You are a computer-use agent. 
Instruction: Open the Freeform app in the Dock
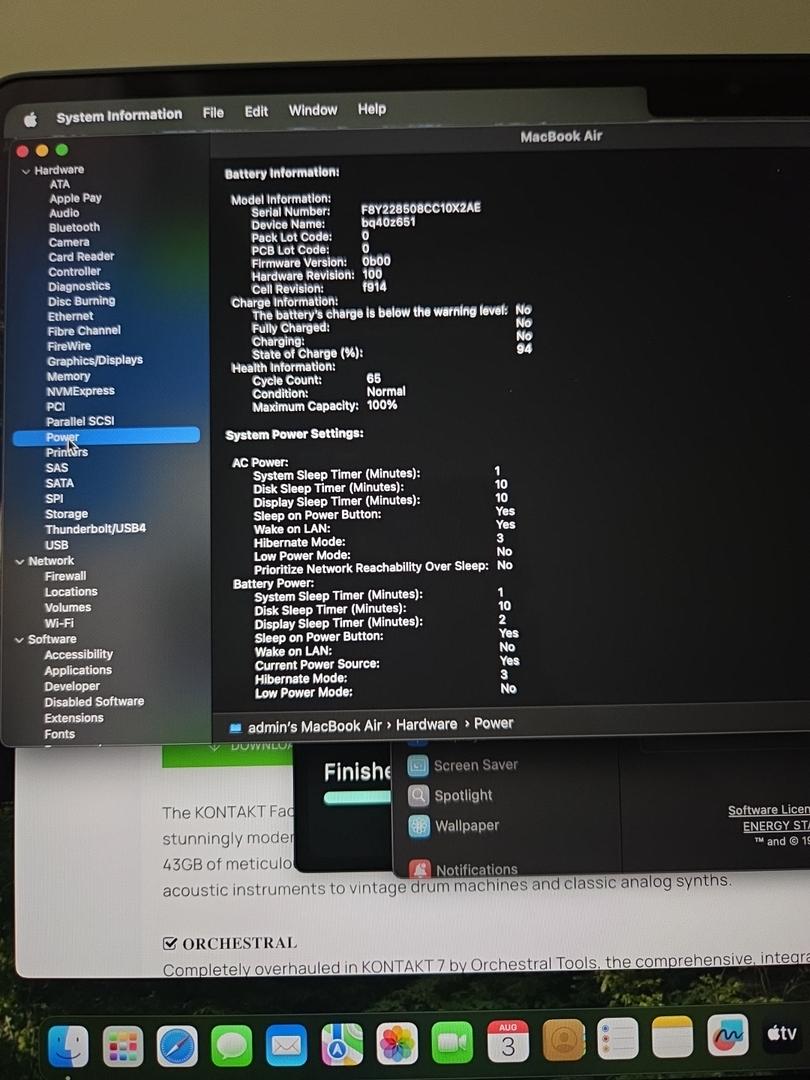point(727,1035)
